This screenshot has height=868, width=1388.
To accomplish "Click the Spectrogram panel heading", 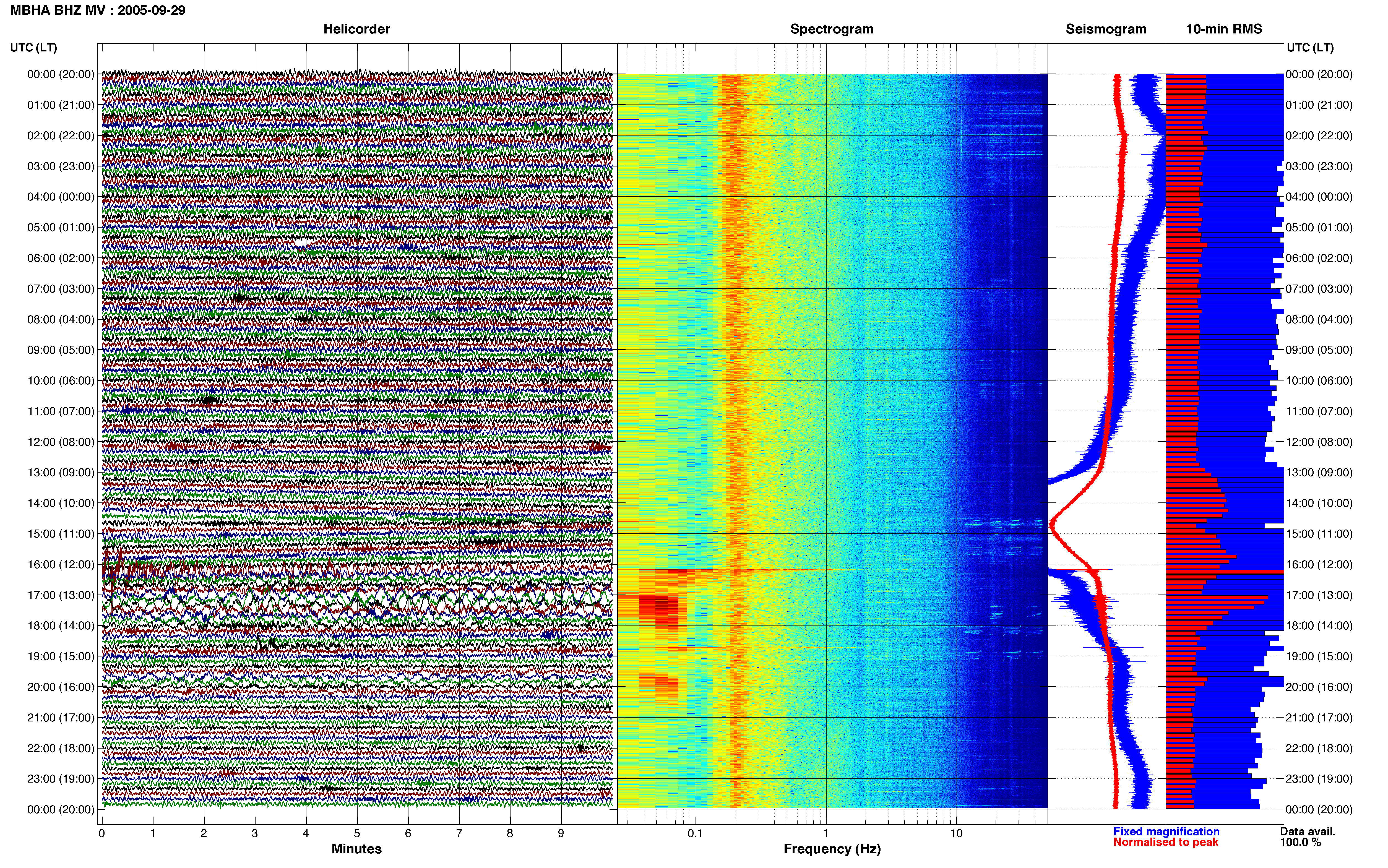I will click(x=832, y=29).
